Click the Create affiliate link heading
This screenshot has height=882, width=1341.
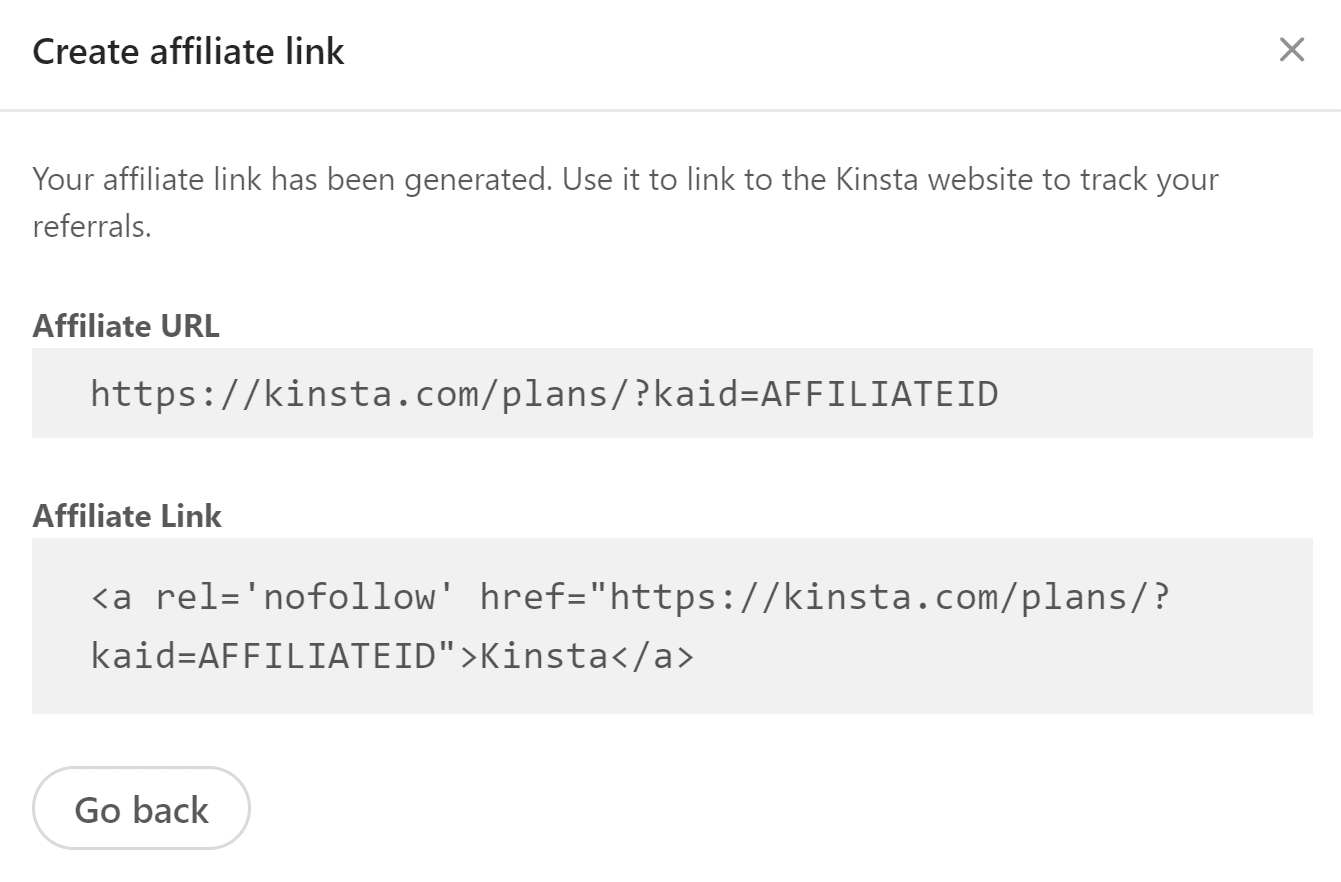click(x=188, y=51)
